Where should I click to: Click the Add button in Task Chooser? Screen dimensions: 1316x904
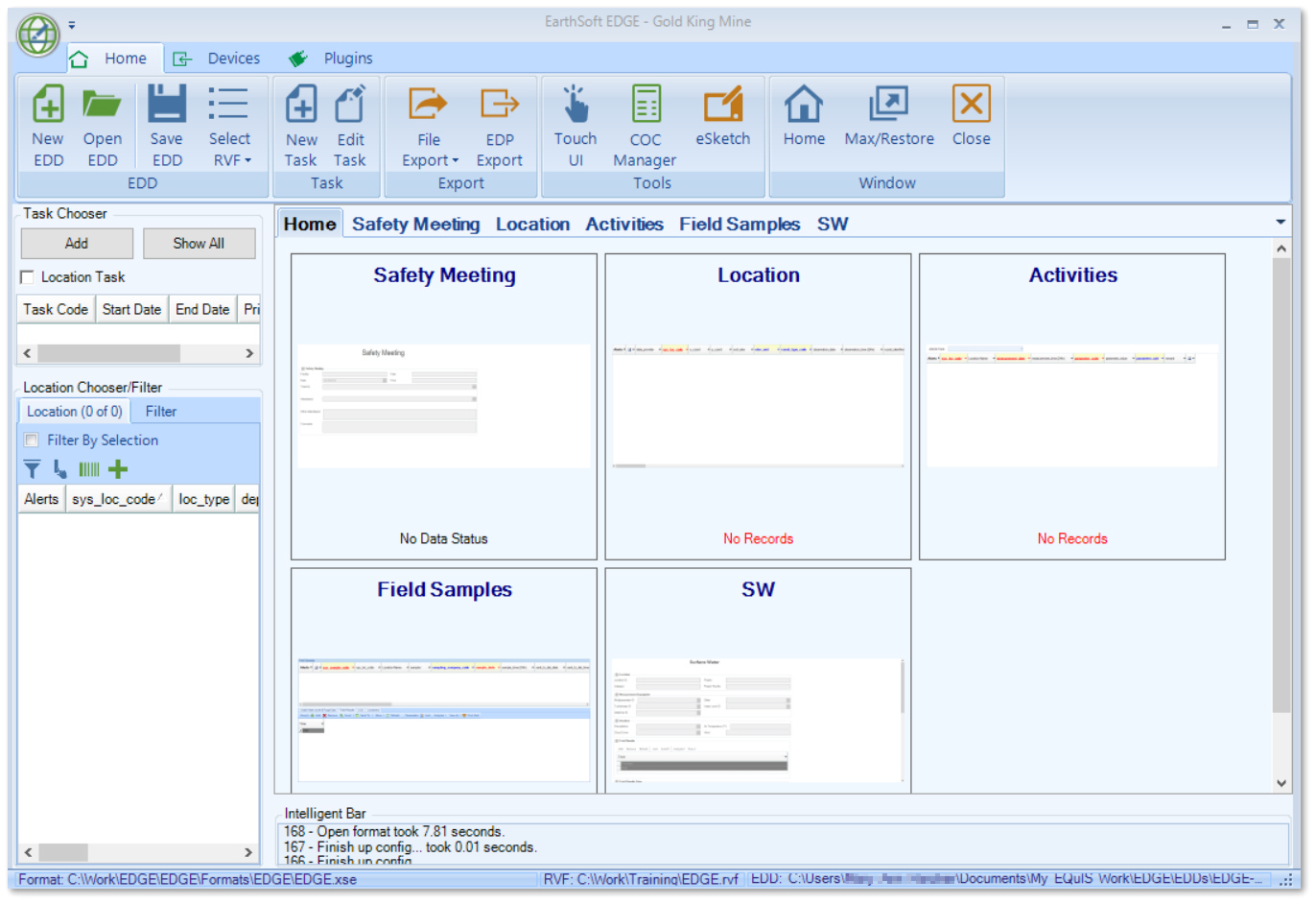coord(77,244)
